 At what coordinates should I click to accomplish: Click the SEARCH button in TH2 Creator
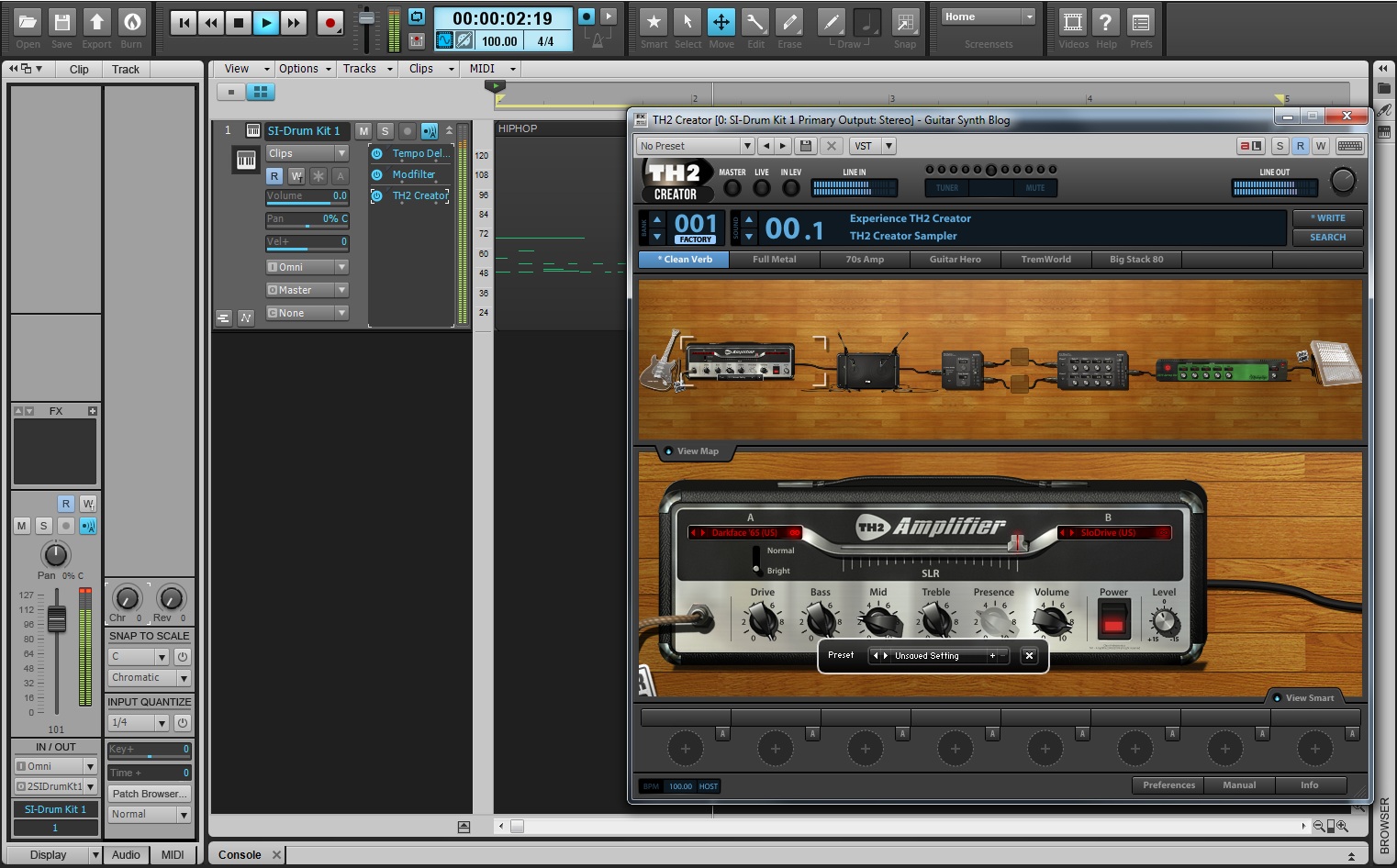(x=1328, y=238)
